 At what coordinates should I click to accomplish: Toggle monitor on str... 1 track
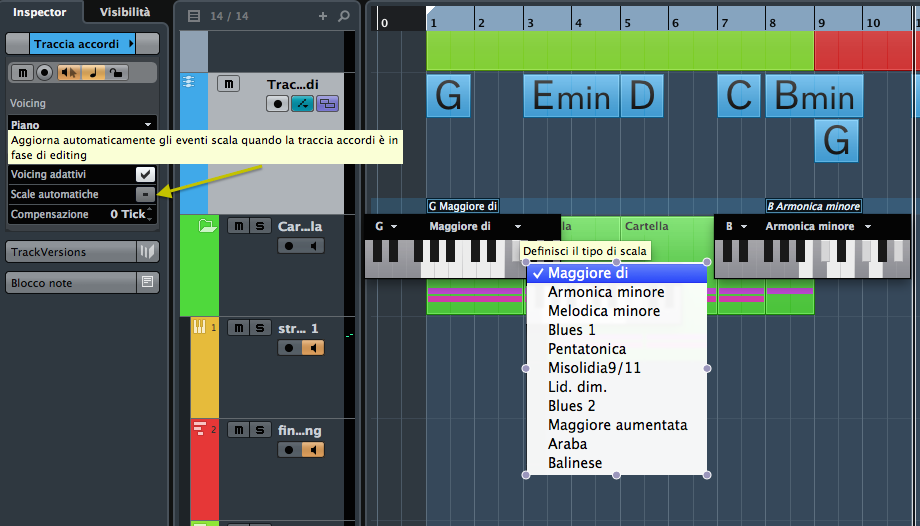point(313,348)
